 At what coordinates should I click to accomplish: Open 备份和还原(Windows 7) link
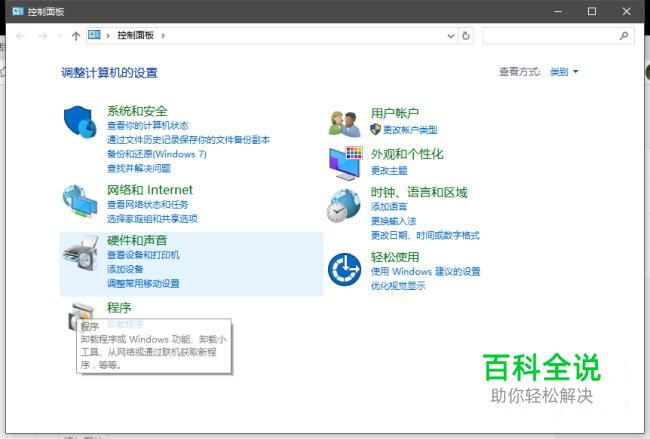tap(157, 154)
